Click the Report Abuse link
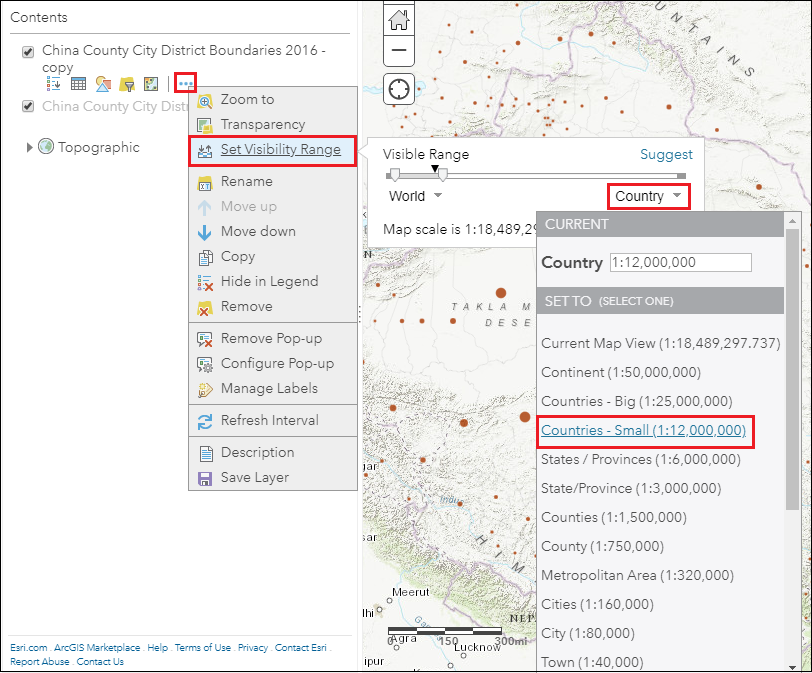The height and width of the screenshot is (673, 812). (40, 662)
